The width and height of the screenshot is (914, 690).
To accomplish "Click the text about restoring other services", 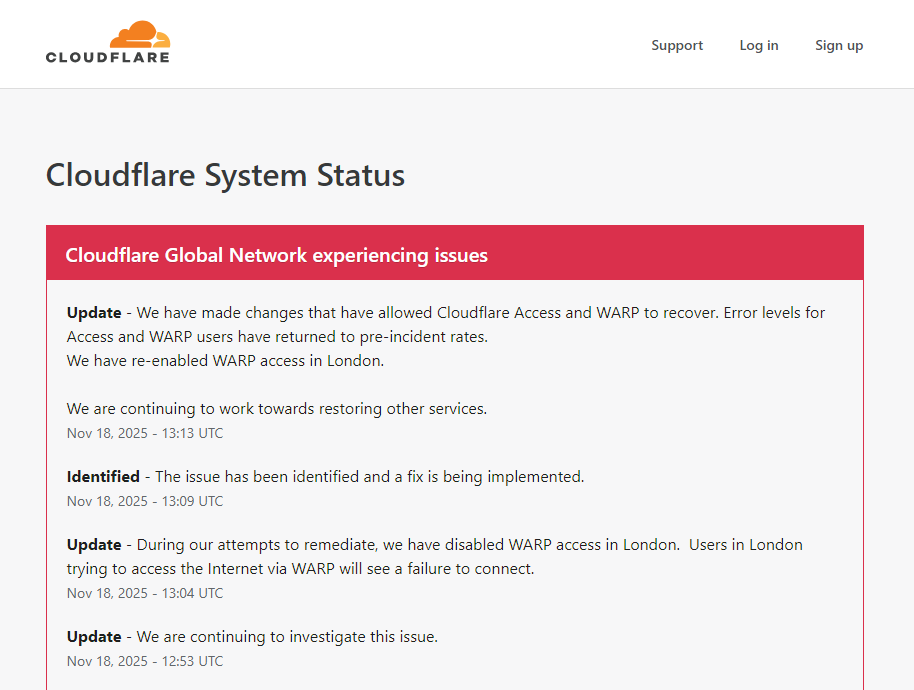I will (277, 409).
